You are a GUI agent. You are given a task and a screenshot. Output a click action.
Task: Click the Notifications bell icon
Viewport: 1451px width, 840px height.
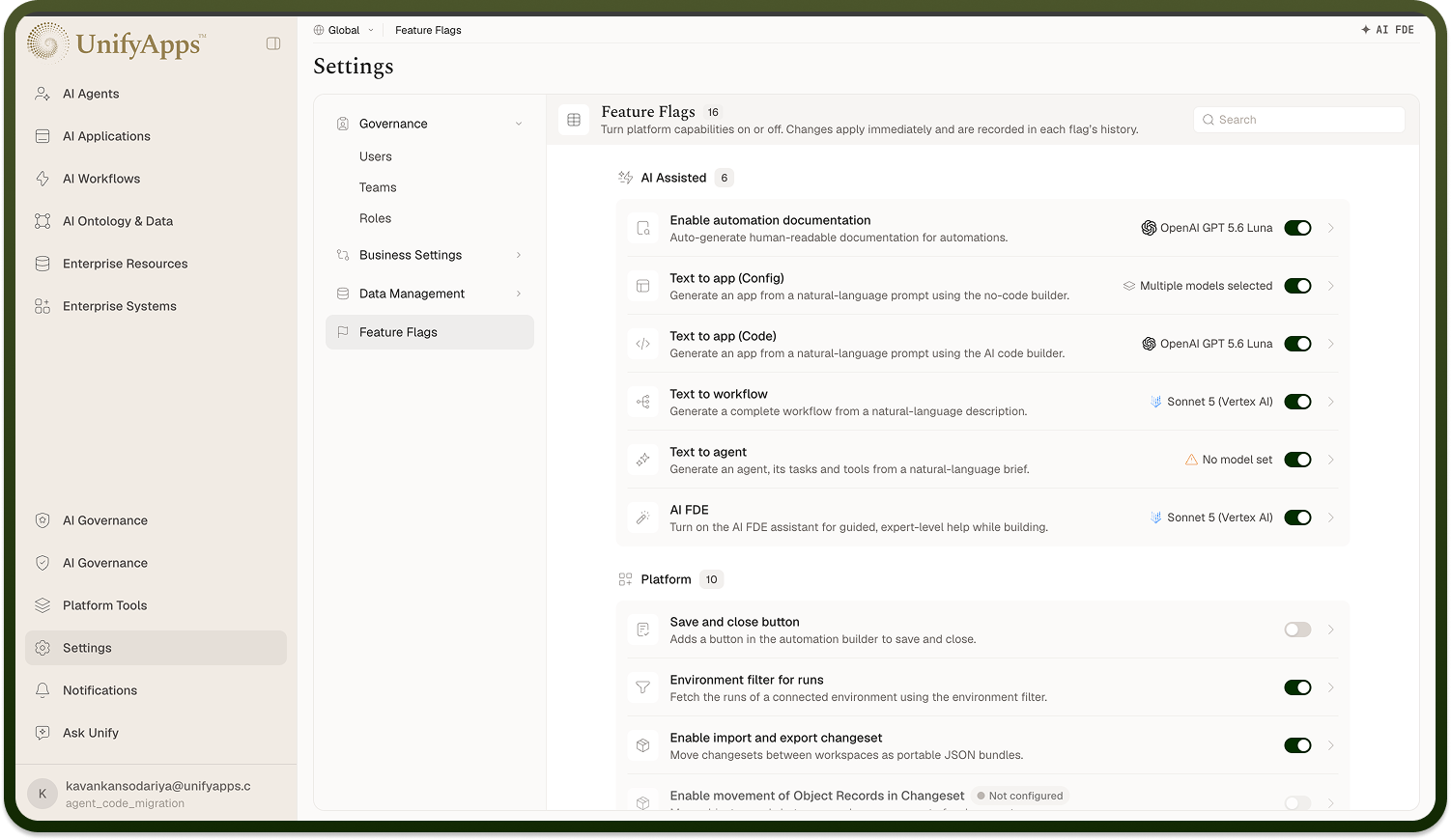point(43,690)
